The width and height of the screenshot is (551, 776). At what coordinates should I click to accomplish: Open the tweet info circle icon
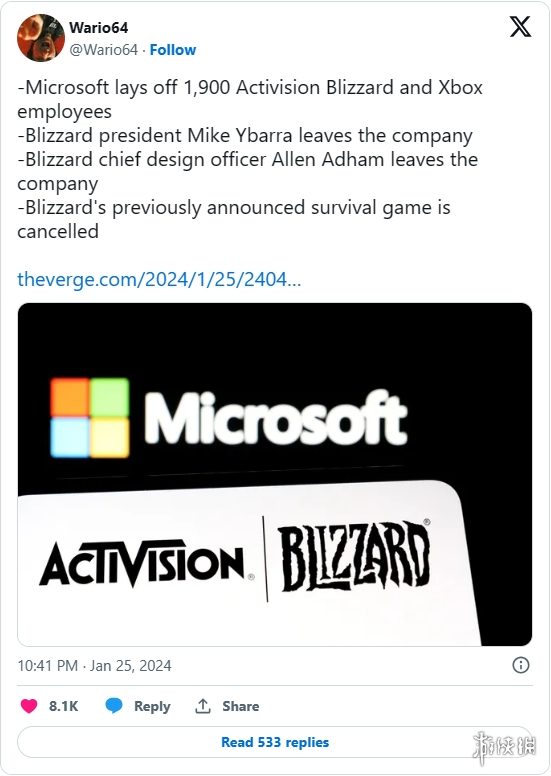(x=520, y=665)
